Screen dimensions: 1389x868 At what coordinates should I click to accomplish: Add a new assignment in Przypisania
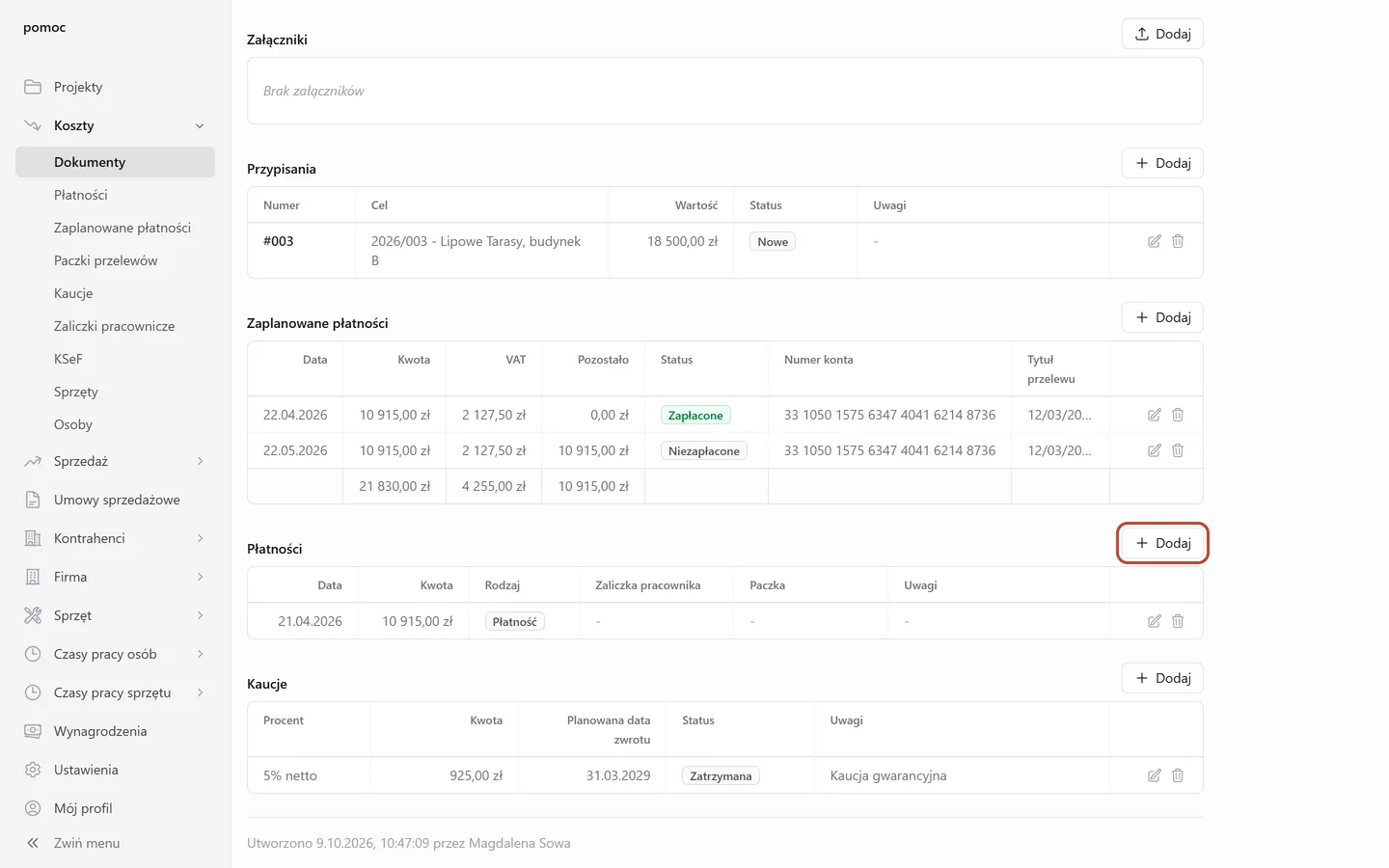(1162, 163)
